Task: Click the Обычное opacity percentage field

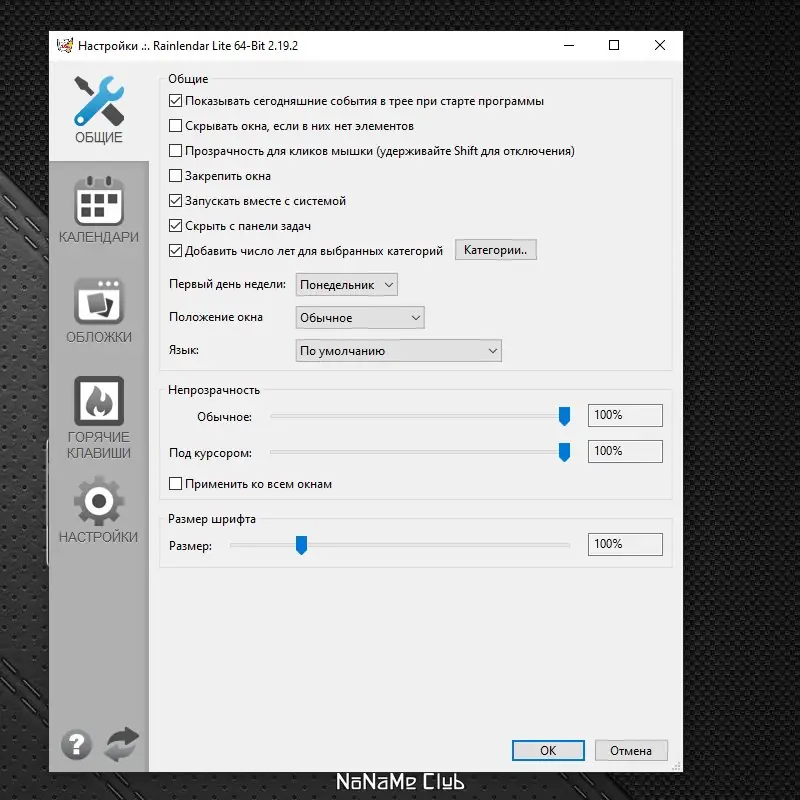Action: pyautogui.click(x=625, y=415)
